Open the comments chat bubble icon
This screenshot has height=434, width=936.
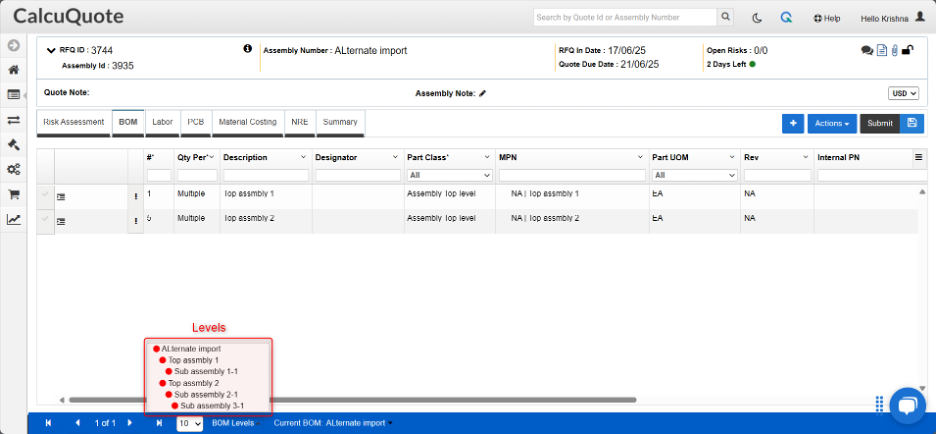[x=867, y=51]
